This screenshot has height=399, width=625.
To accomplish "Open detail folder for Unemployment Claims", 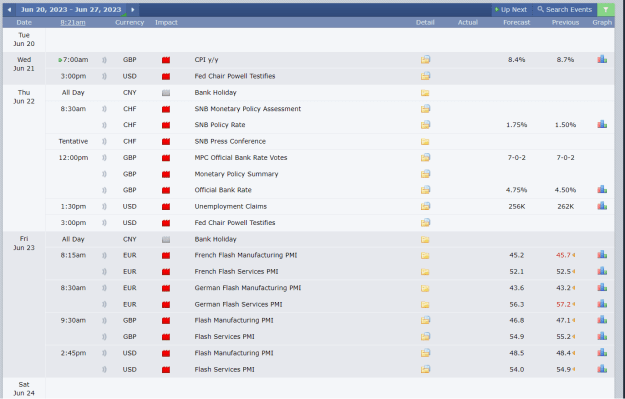I will pyautogui.click(x=425, y=206).
